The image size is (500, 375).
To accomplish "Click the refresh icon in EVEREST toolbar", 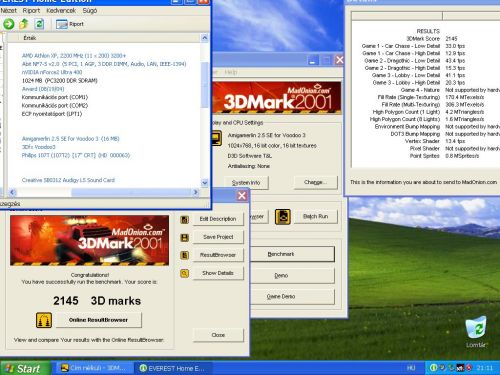I will tap(39, 24).
